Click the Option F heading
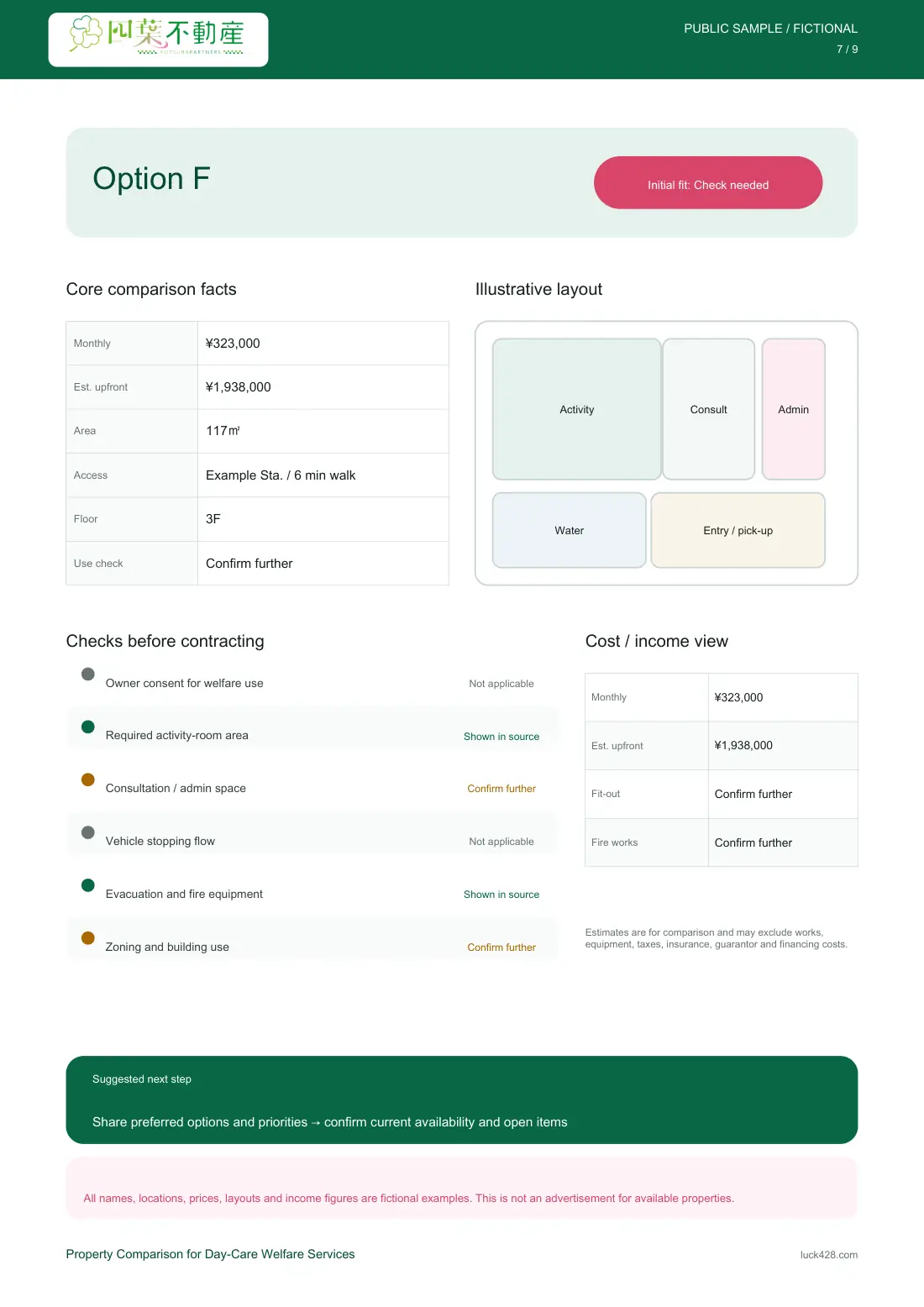Viewport: 924px width, 1307px height. (151, 178)
